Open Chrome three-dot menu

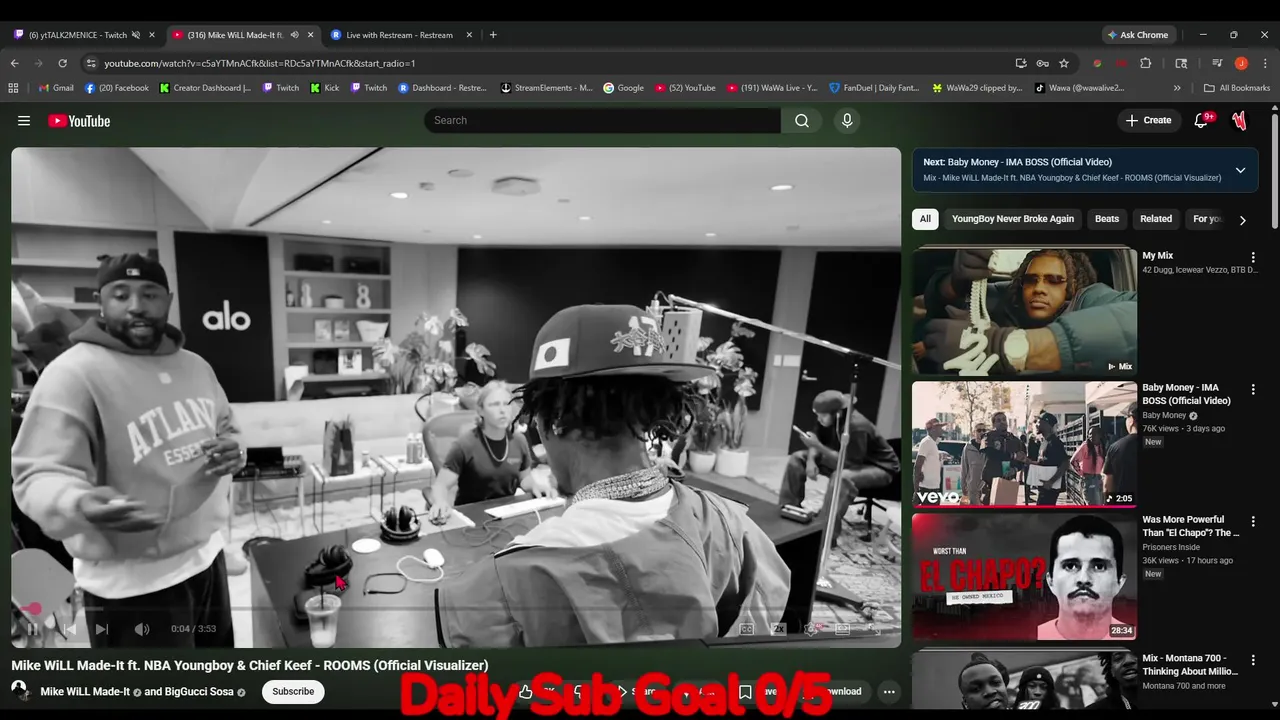[1265, 63]
